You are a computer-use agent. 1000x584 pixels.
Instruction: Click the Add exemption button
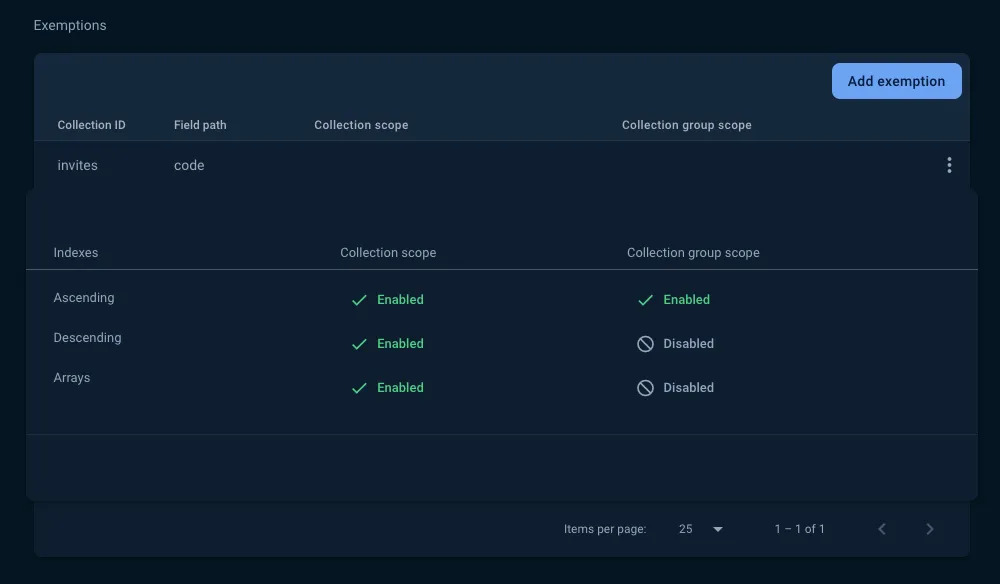coord(896,81)
